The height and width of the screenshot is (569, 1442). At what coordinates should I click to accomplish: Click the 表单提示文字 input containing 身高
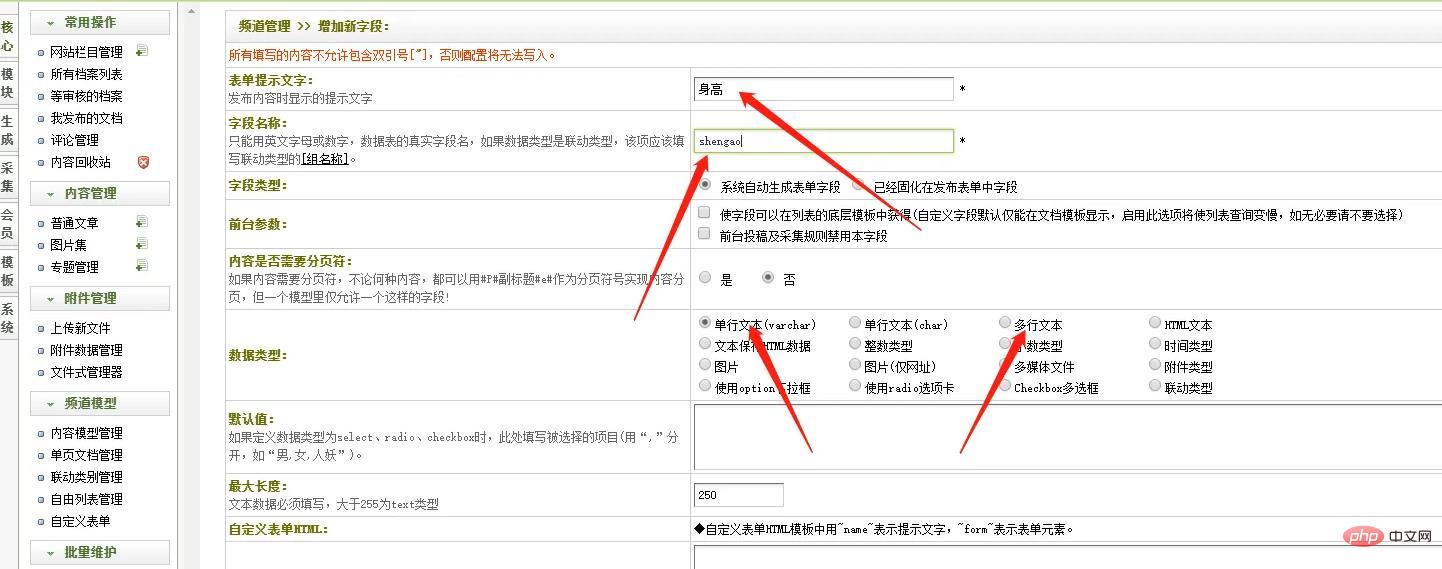[x=823, y=89]
